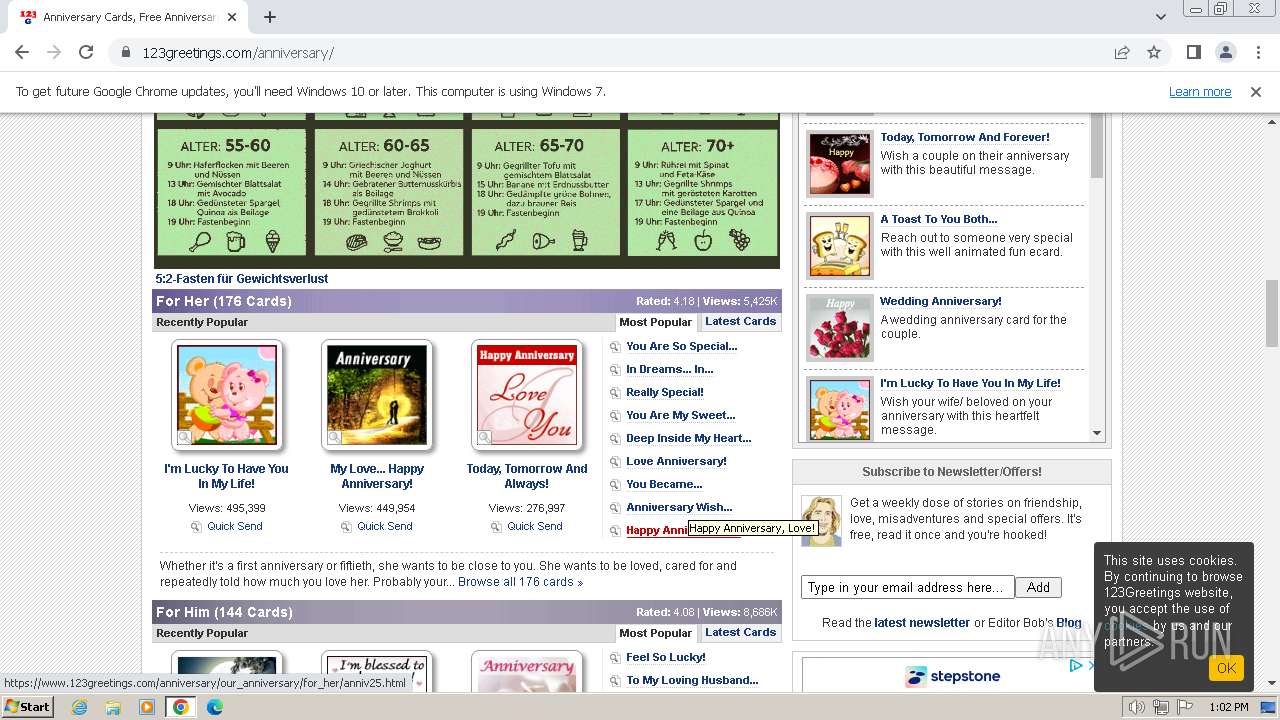Open the Deep Inside My Heart... card link
Image resolution: width=1280 pixels, height=720 pixels.
[x=688, y=438]
